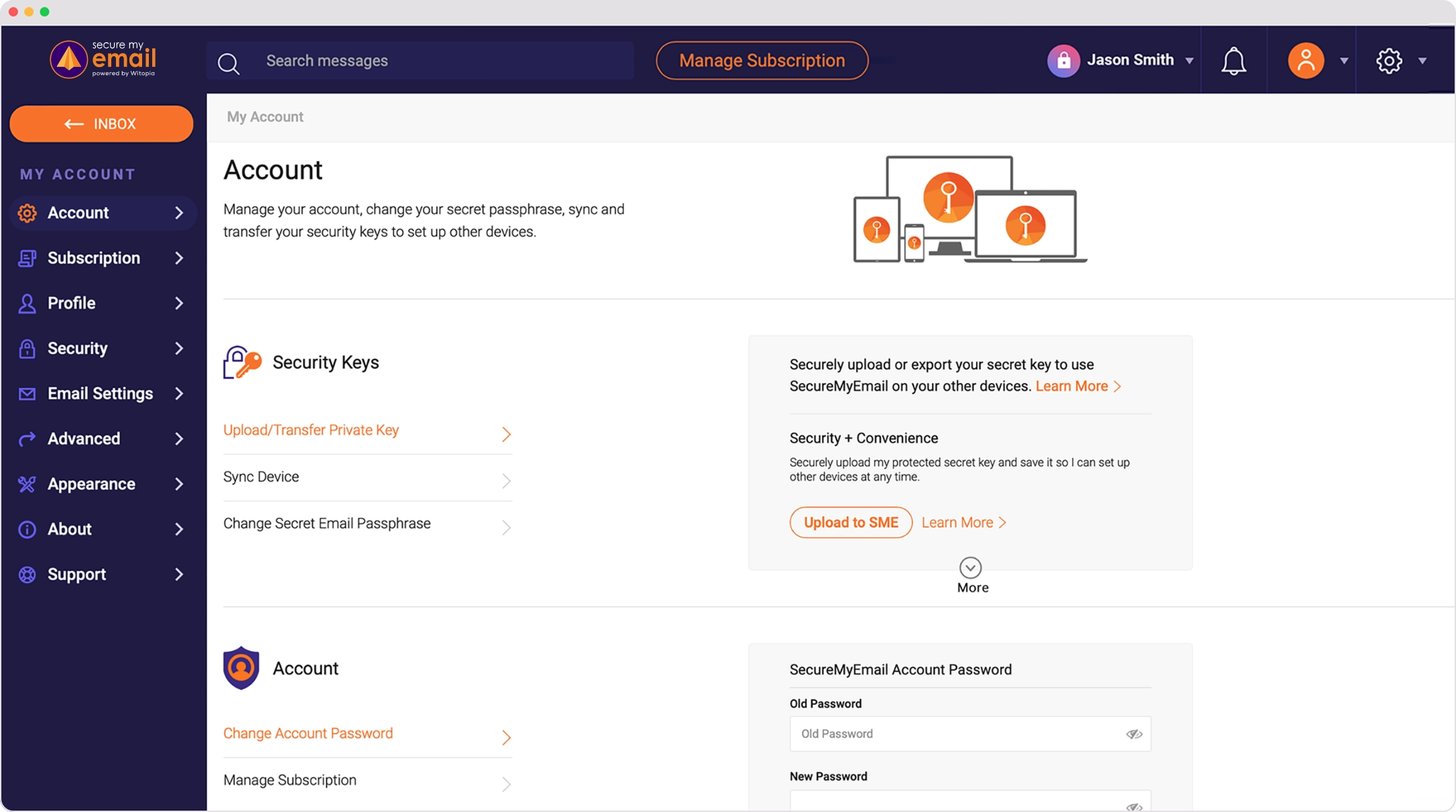This screenshot has height=812, width=1456.
Task: Toggle New Password visibility
Action: (1134, 806)
